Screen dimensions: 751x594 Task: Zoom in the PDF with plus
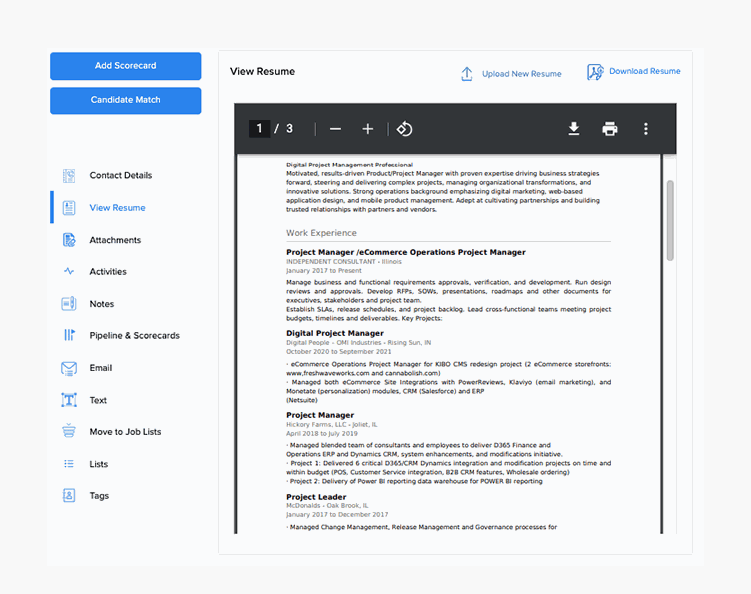point(367,129)
